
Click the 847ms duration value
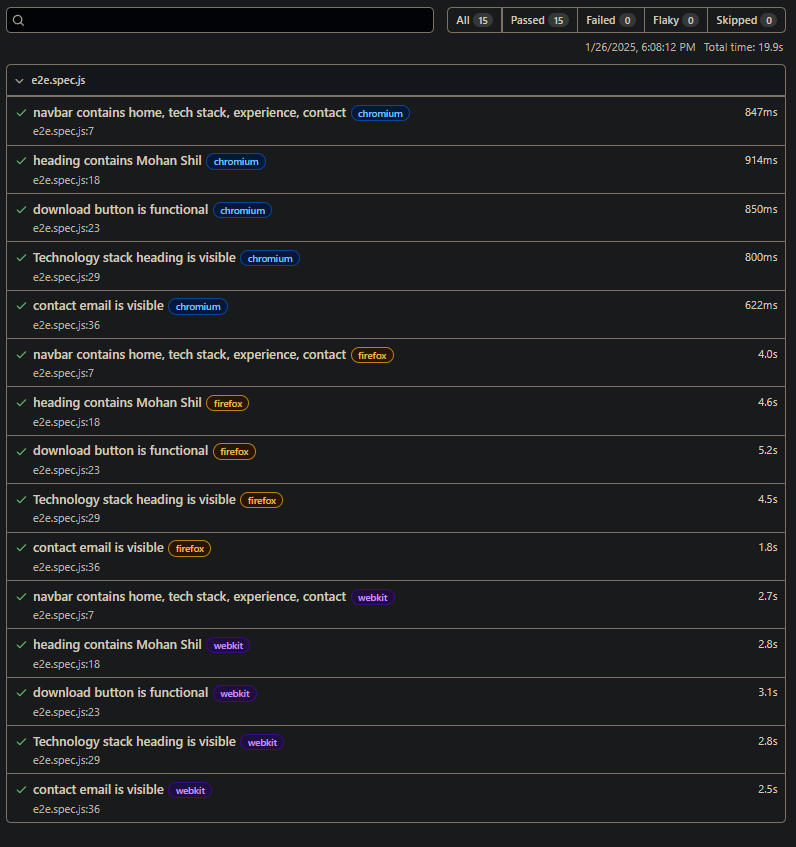[x=761, y=112]
